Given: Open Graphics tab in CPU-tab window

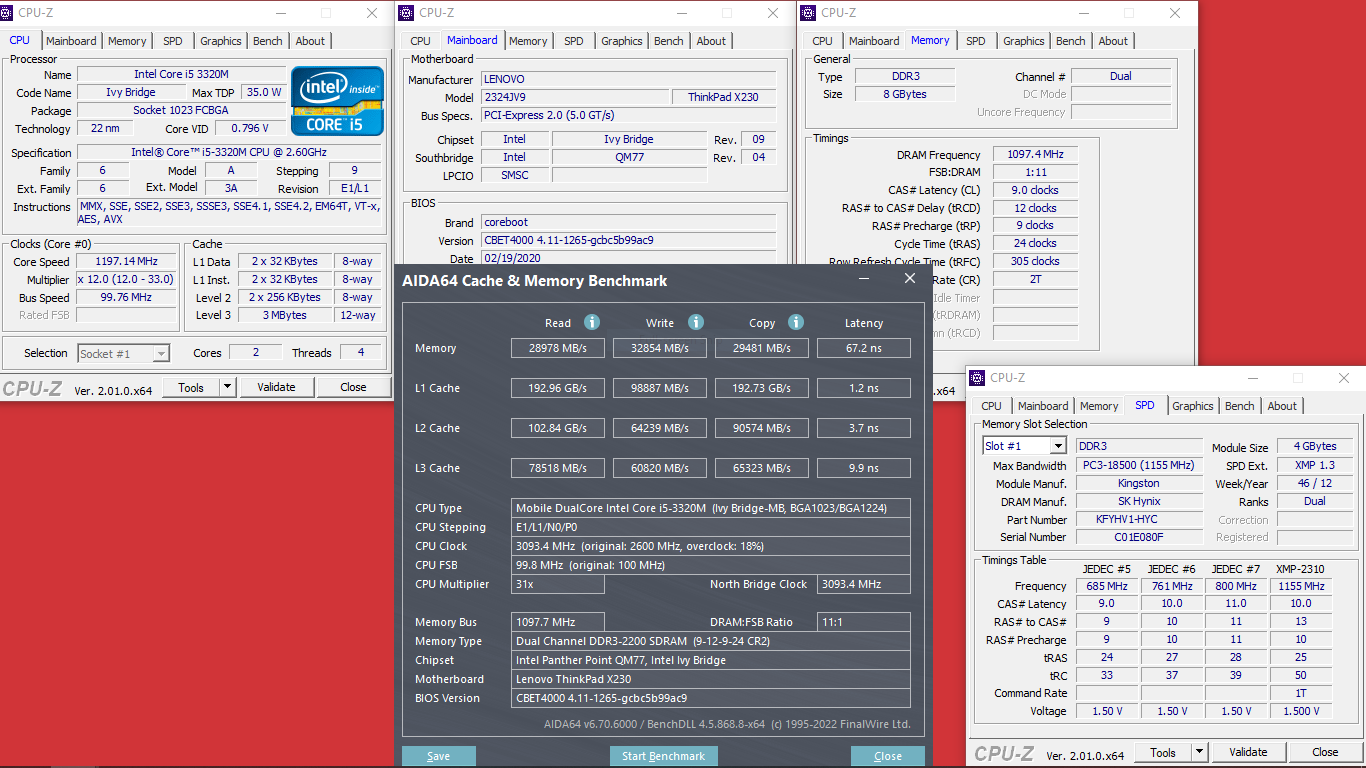Looking at the screenshot, I should click(x=221, y=41).
